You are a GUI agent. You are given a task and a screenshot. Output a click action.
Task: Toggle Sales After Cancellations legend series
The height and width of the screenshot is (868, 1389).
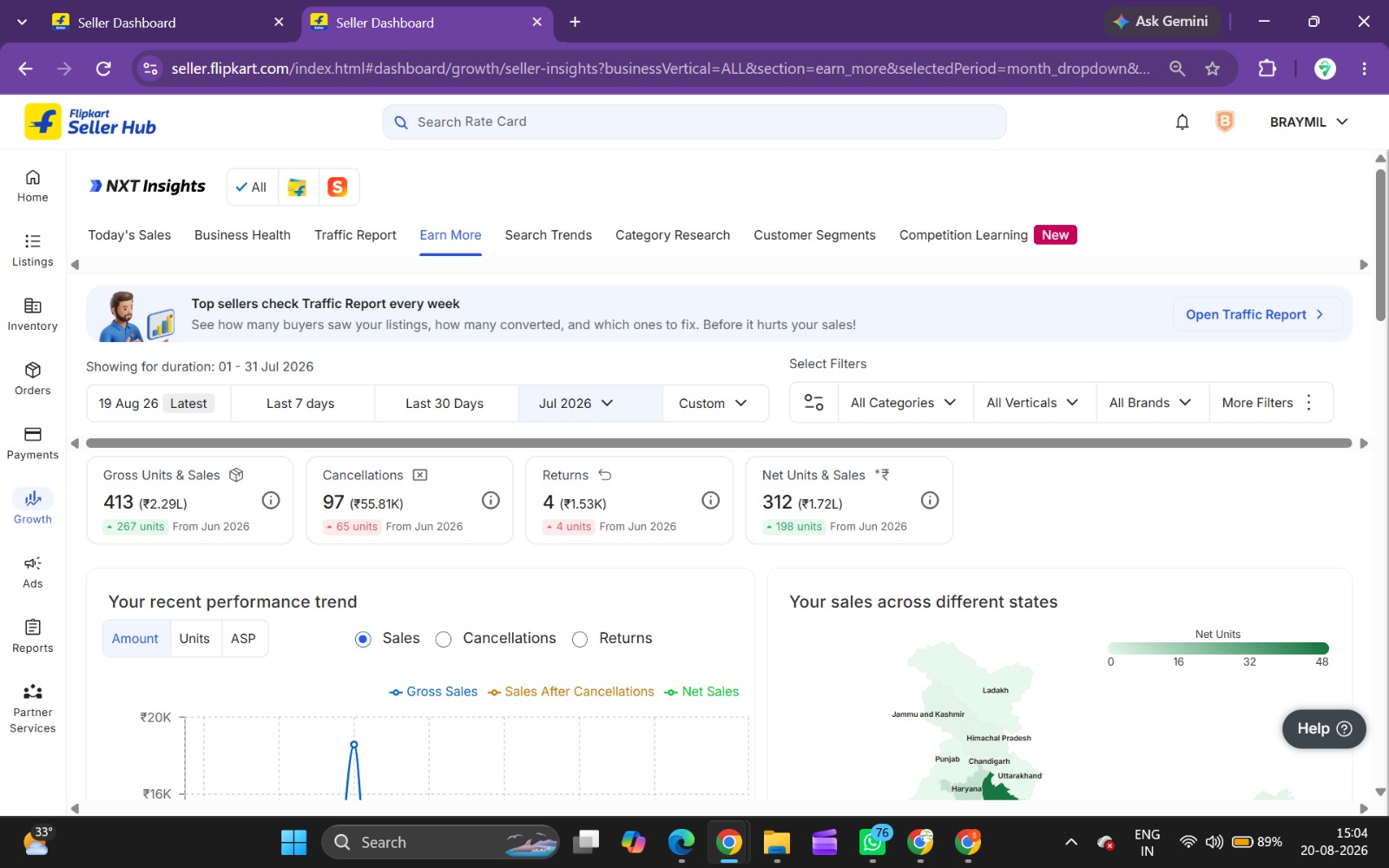[571, 692]
